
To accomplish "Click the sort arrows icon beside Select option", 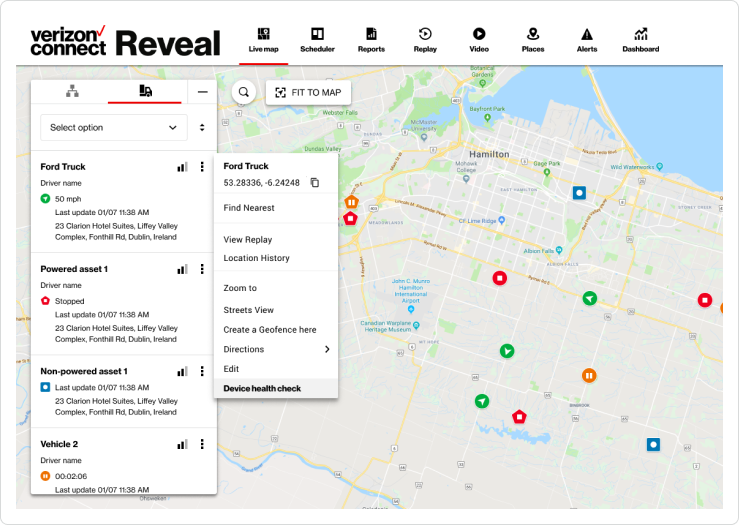I will 202,128.
